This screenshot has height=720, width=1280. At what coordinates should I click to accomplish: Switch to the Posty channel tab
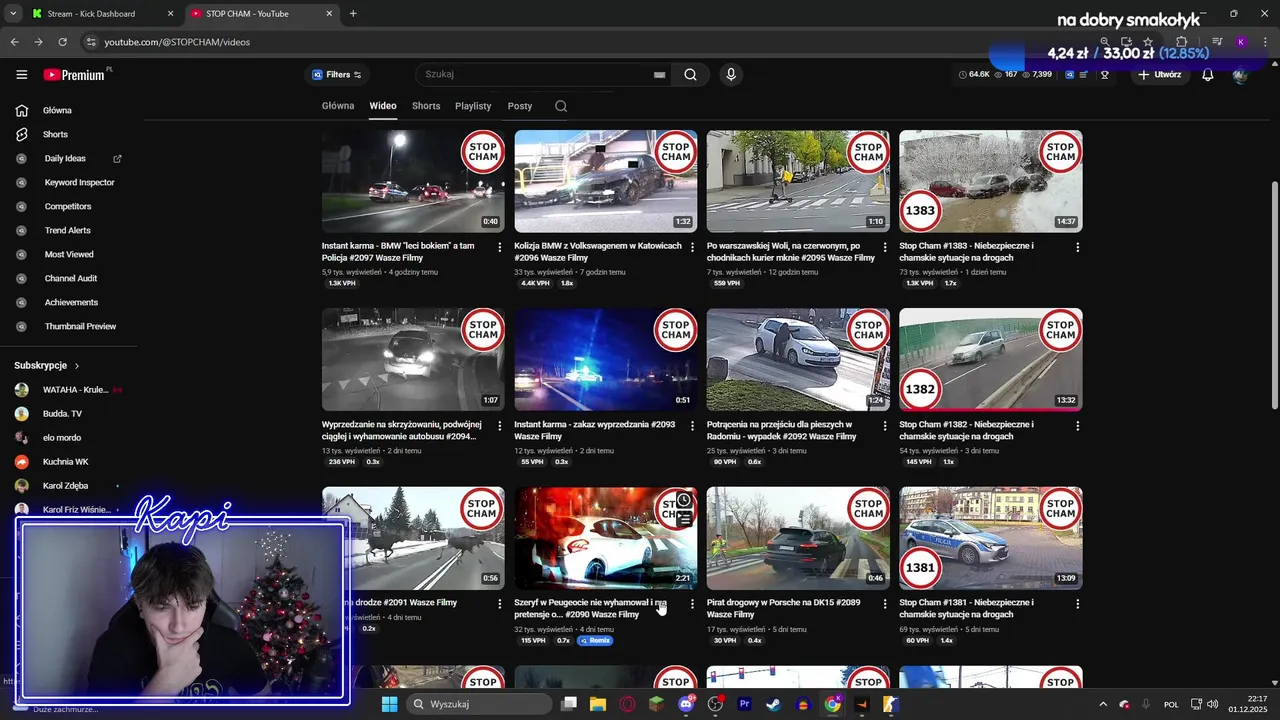click(x=520, y=106)
